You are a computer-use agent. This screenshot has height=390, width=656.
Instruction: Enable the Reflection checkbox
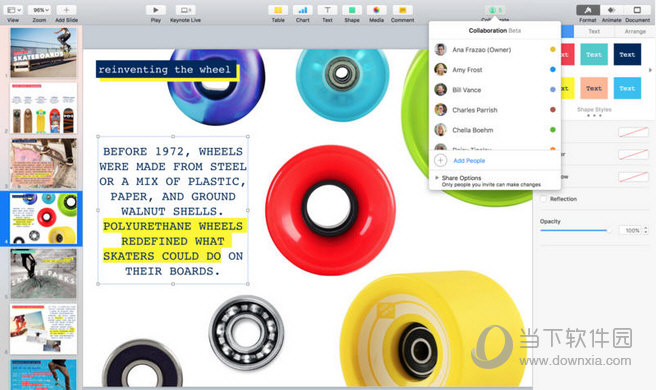(x=543, y=199)
